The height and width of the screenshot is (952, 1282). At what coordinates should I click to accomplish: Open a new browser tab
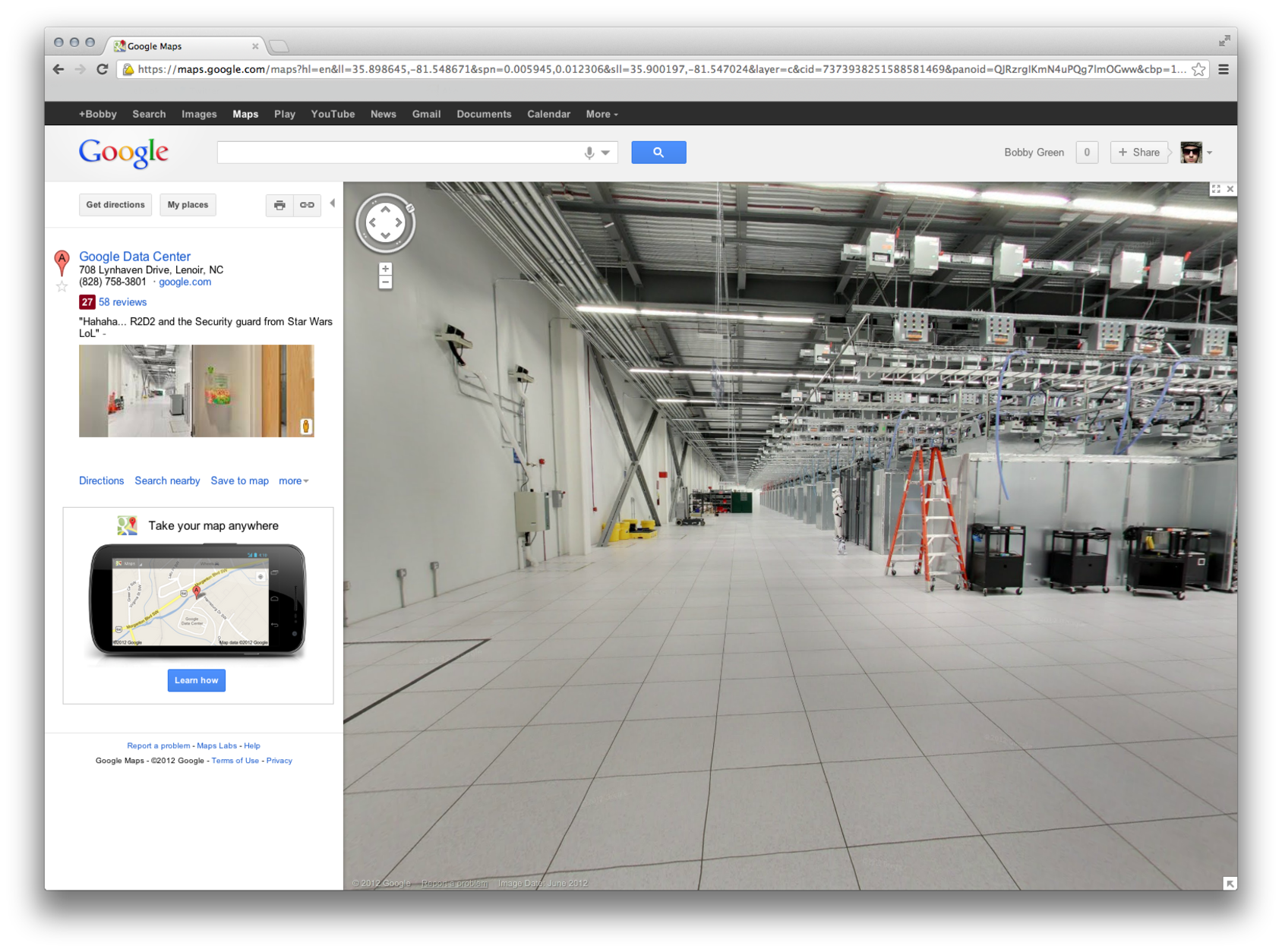click(279, 46)
